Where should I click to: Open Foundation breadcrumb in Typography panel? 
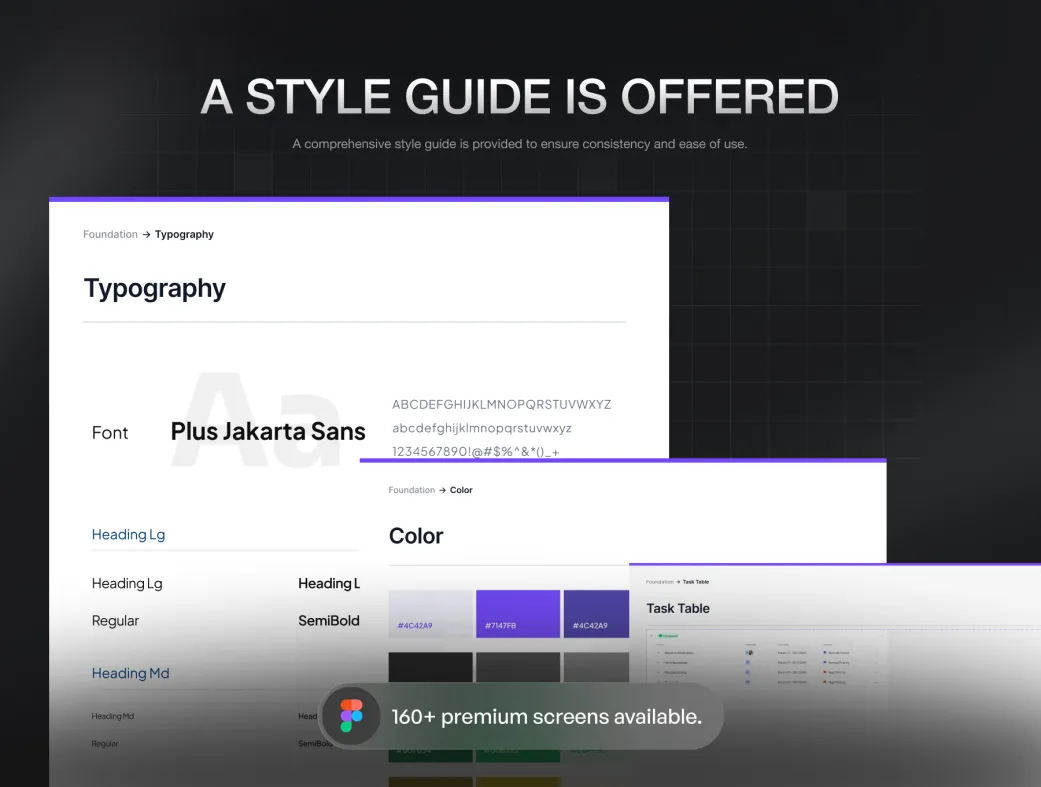coord(110,235)
